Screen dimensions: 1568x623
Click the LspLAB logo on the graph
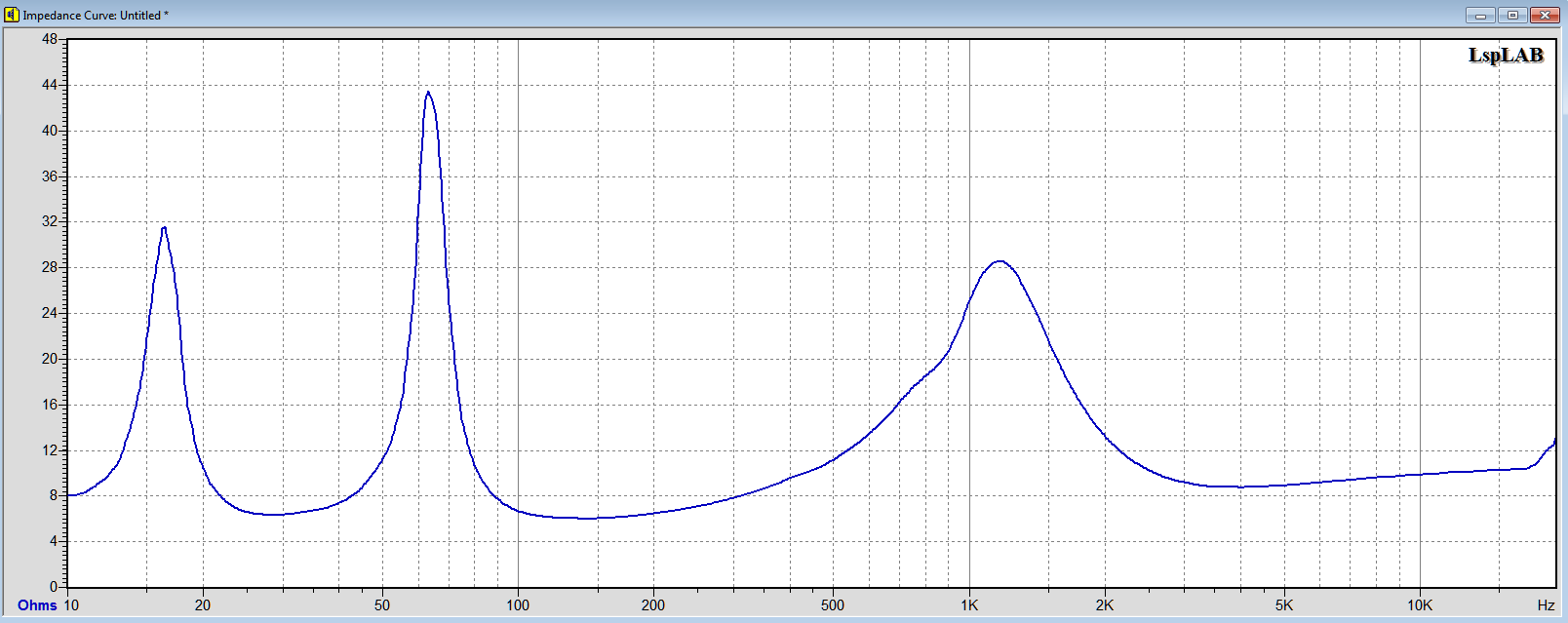(x=1505, y=56)
